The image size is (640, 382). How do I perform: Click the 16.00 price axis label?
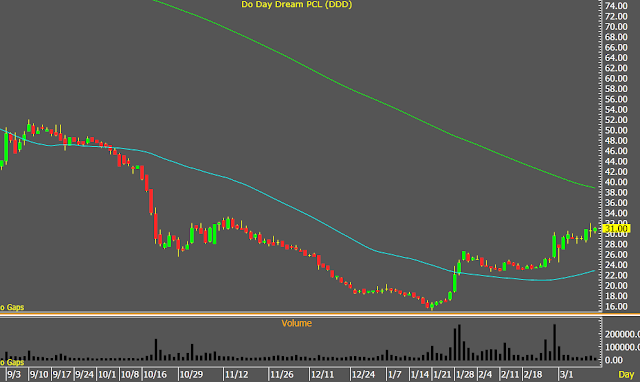[x=616, y=306]
